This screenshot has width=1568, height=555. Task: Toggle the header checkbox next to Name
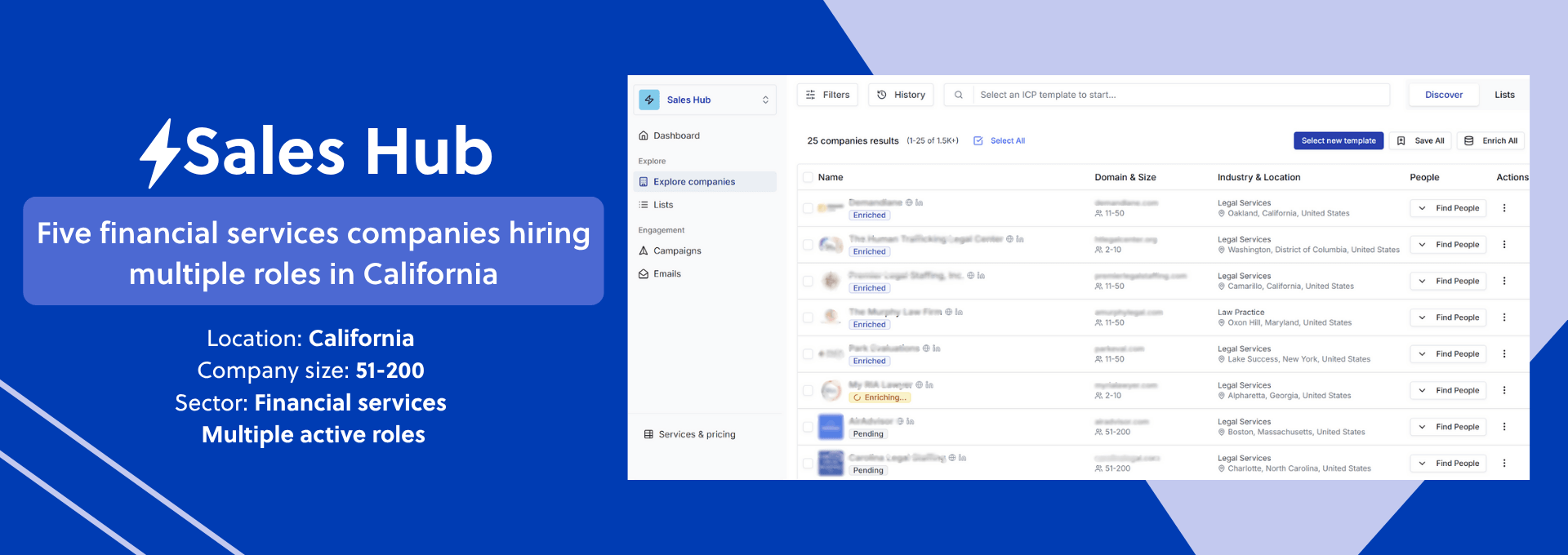(x=808, y=177)
